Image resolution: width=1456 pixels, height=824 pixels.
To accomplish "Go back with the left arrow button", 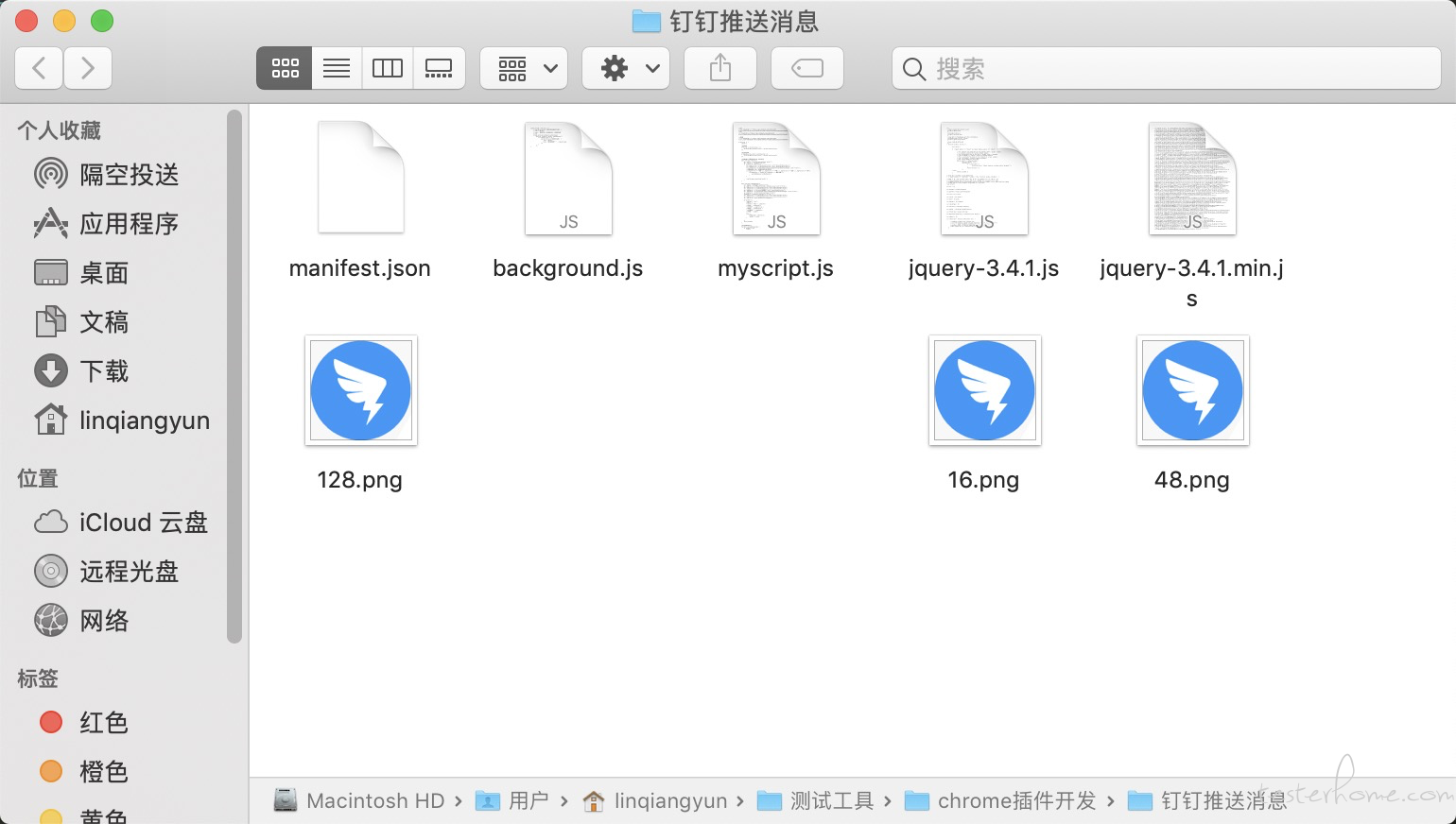I will (x=39, y=68).
